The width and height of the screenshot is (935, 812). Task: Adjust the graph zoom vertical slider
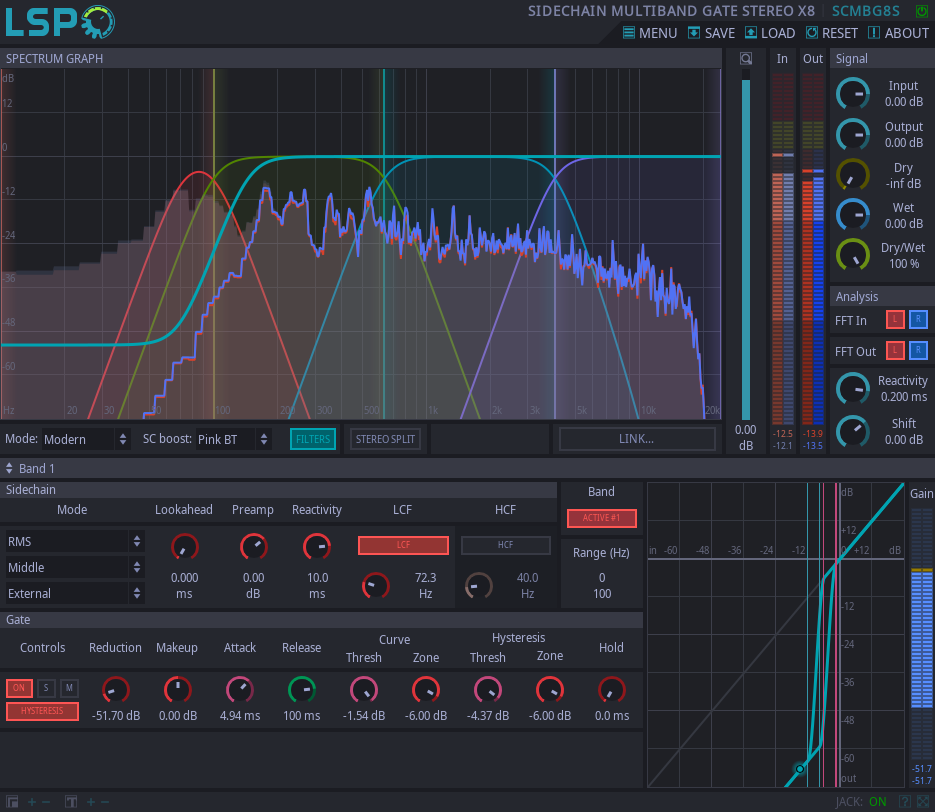point(746,244)
